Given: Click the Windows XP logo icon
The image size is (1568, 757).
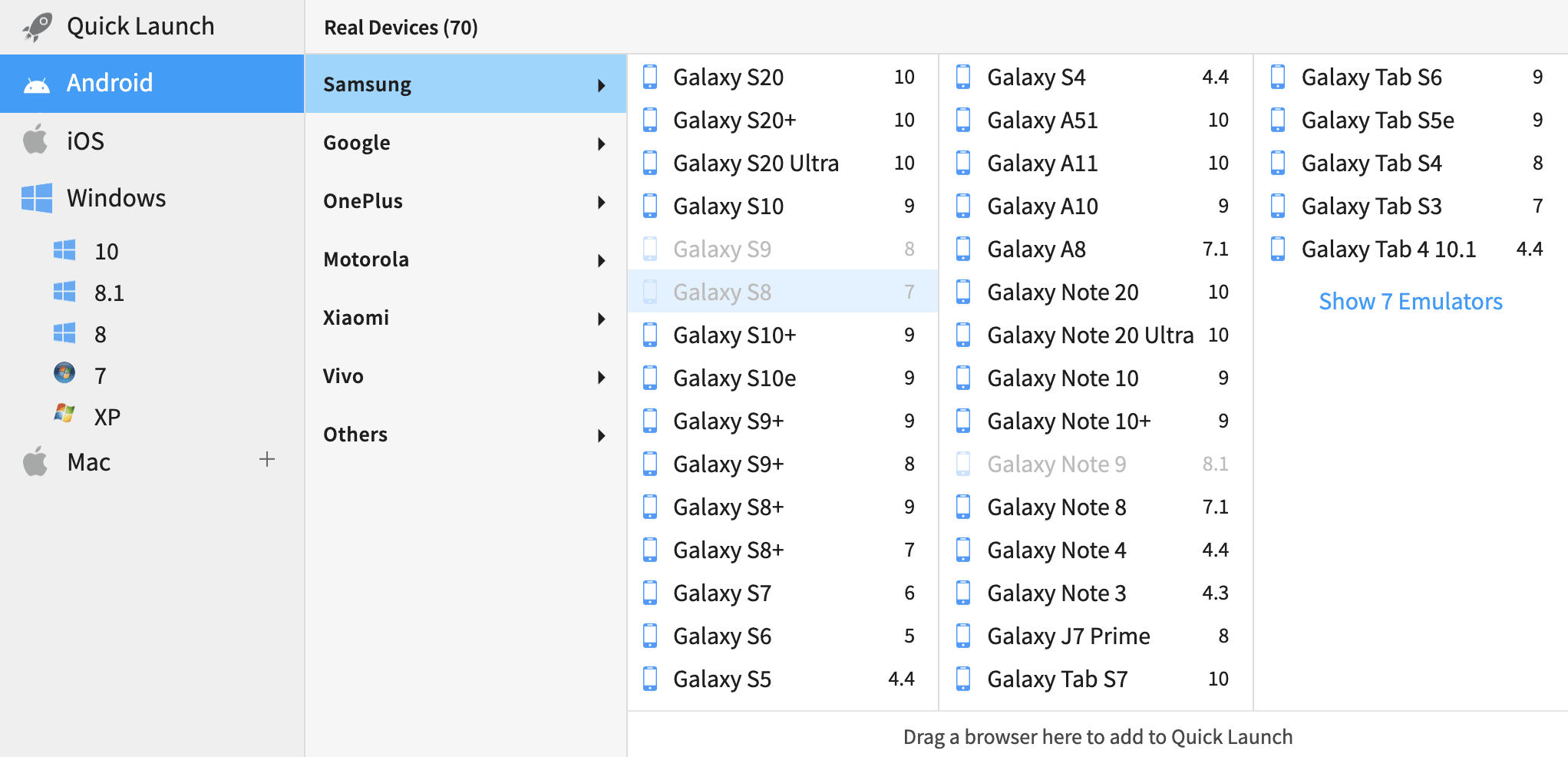Looking at the screenshot, I should [65, 415].
